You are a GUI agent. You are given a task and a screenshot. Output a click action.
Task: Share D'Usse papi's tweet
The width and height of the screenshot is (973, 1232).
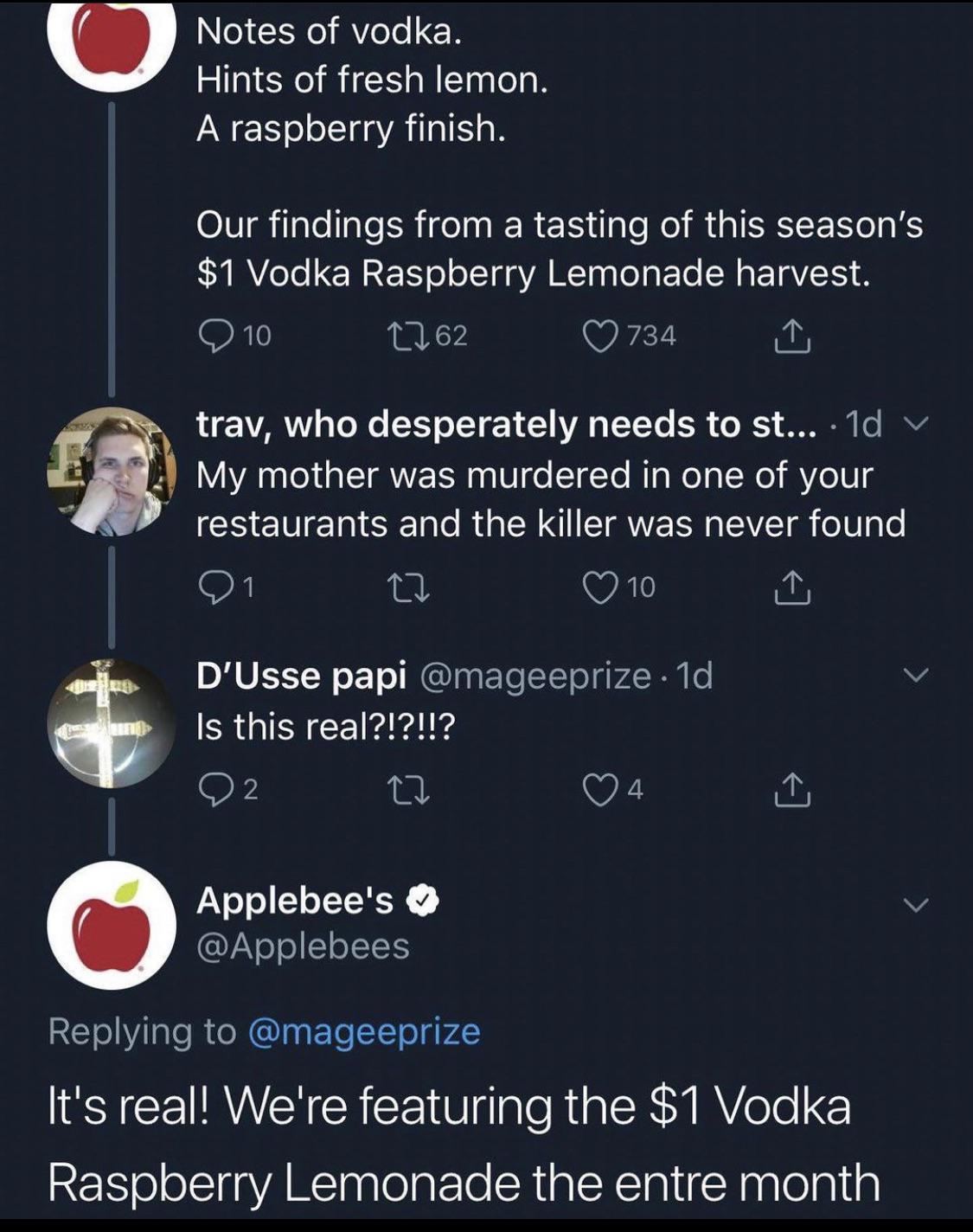click(792, 789)
